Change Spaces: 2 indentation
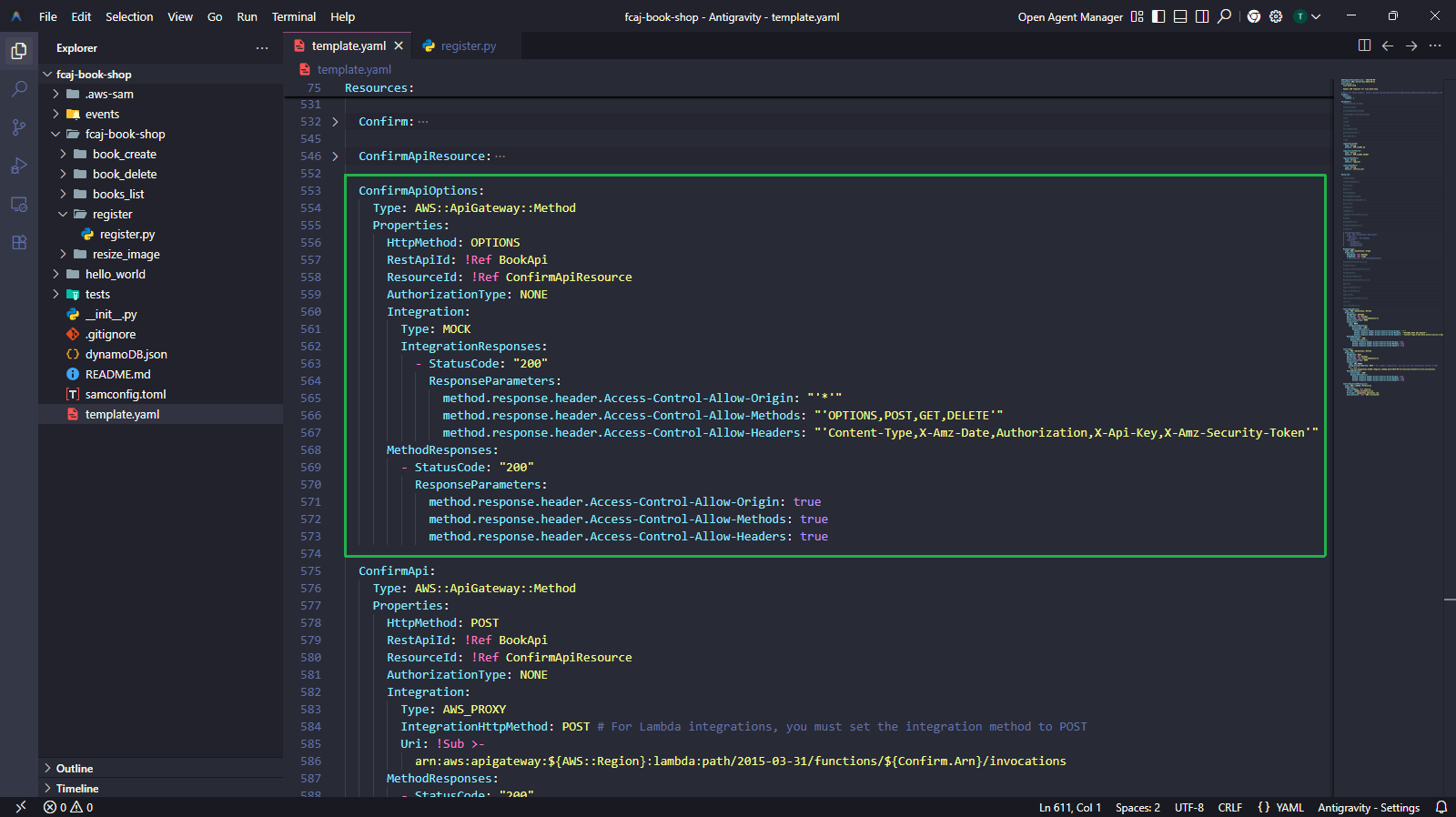 point(1137,807)
